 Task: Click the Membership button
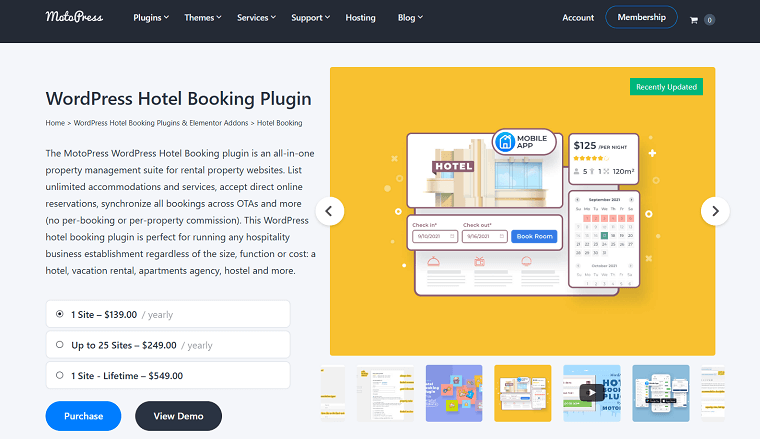[x=641, y=17]
